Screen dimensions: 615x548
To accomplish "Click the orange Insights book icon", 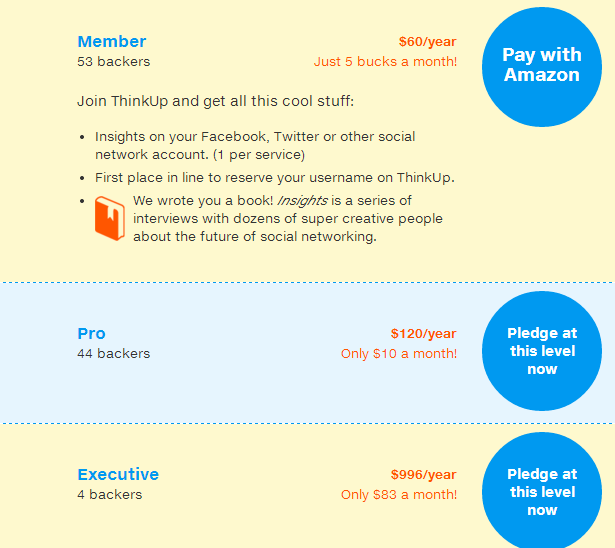I will pos(110,218).
